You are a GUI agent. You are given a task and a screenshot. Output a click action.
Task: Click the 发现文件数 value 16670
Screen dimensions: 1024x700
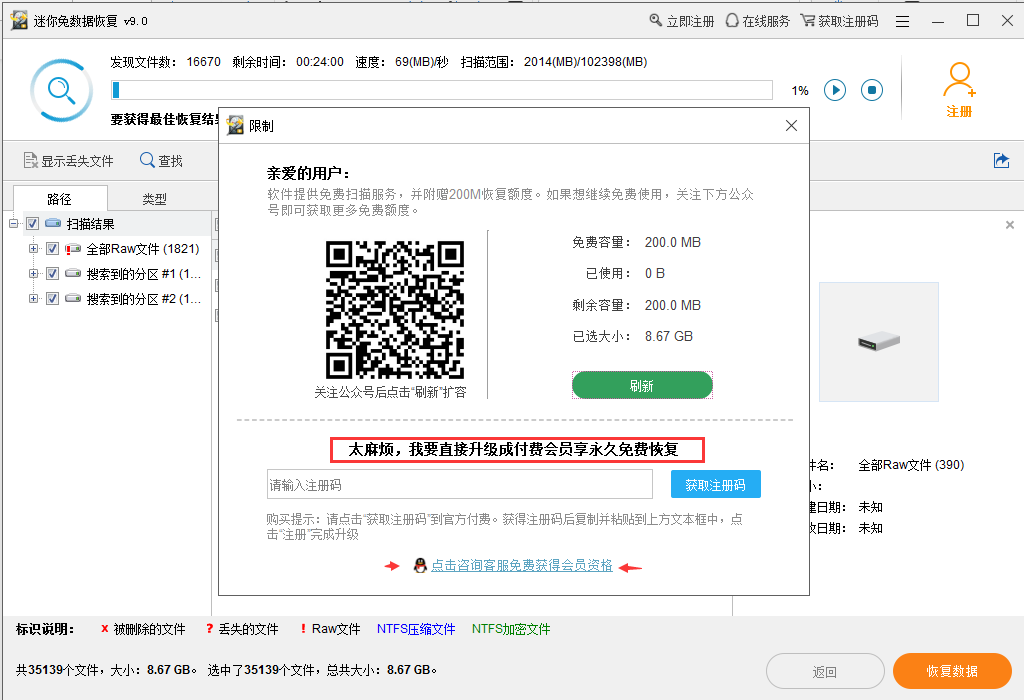point(204,62)
